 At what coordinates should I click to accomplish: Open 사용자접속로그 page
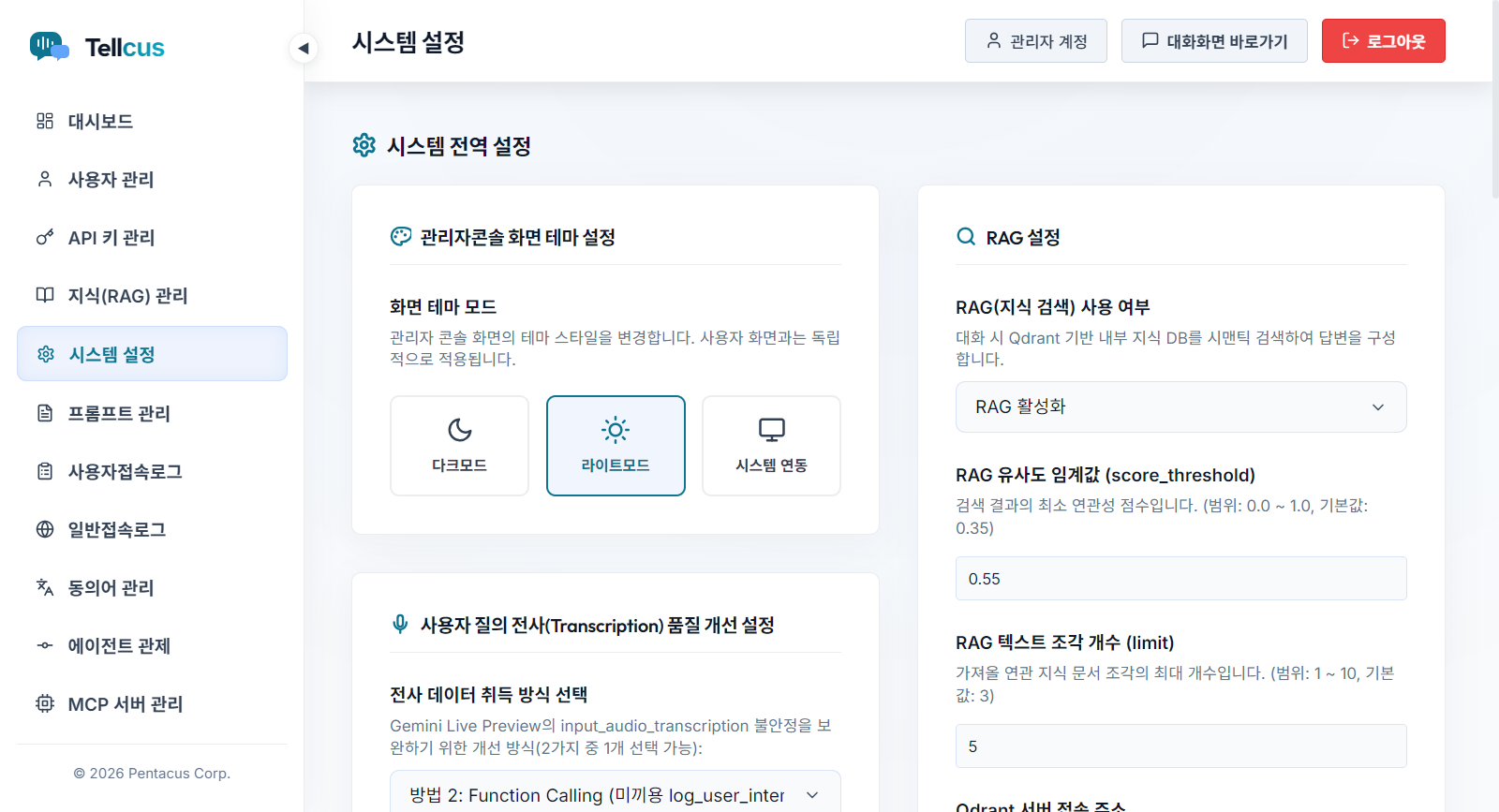pyautogui.click(x=152, y=471)
